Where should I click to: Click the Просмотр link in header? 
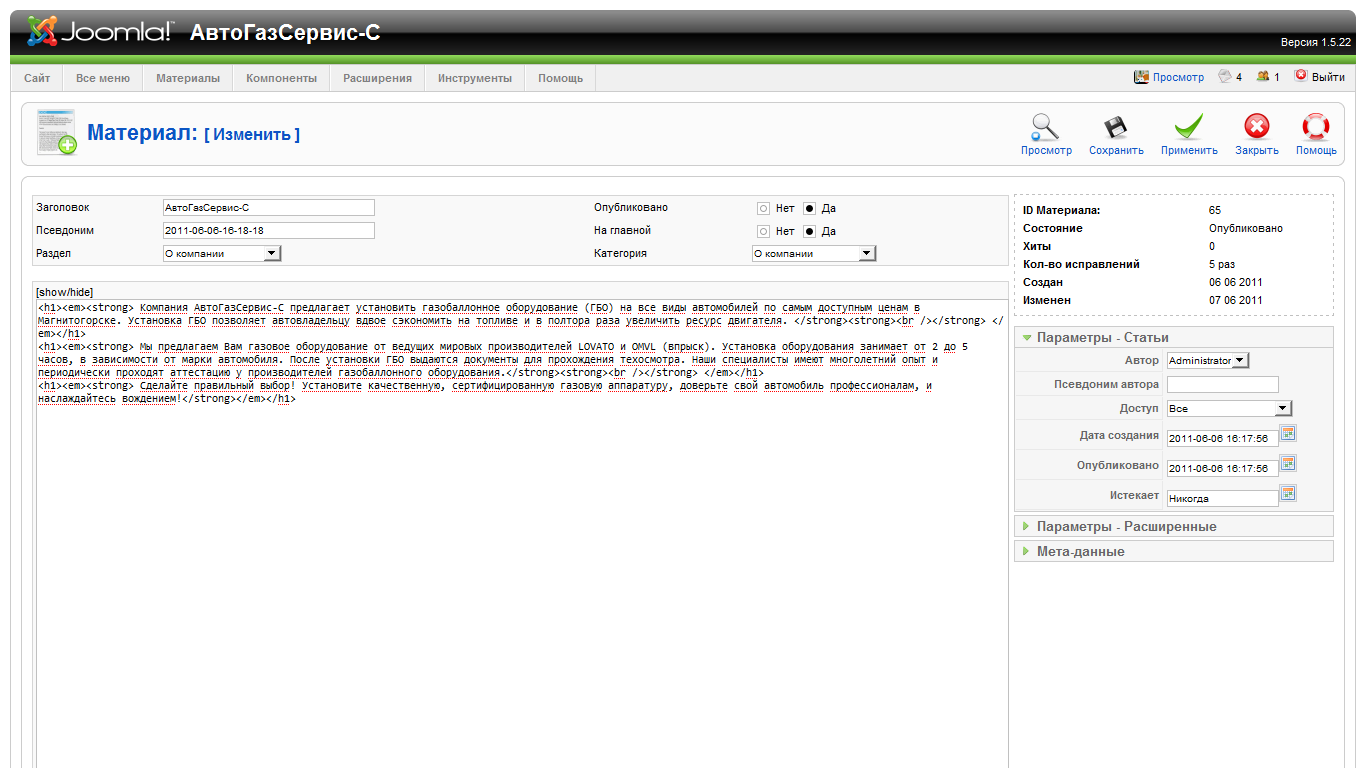coord(1178,77)
